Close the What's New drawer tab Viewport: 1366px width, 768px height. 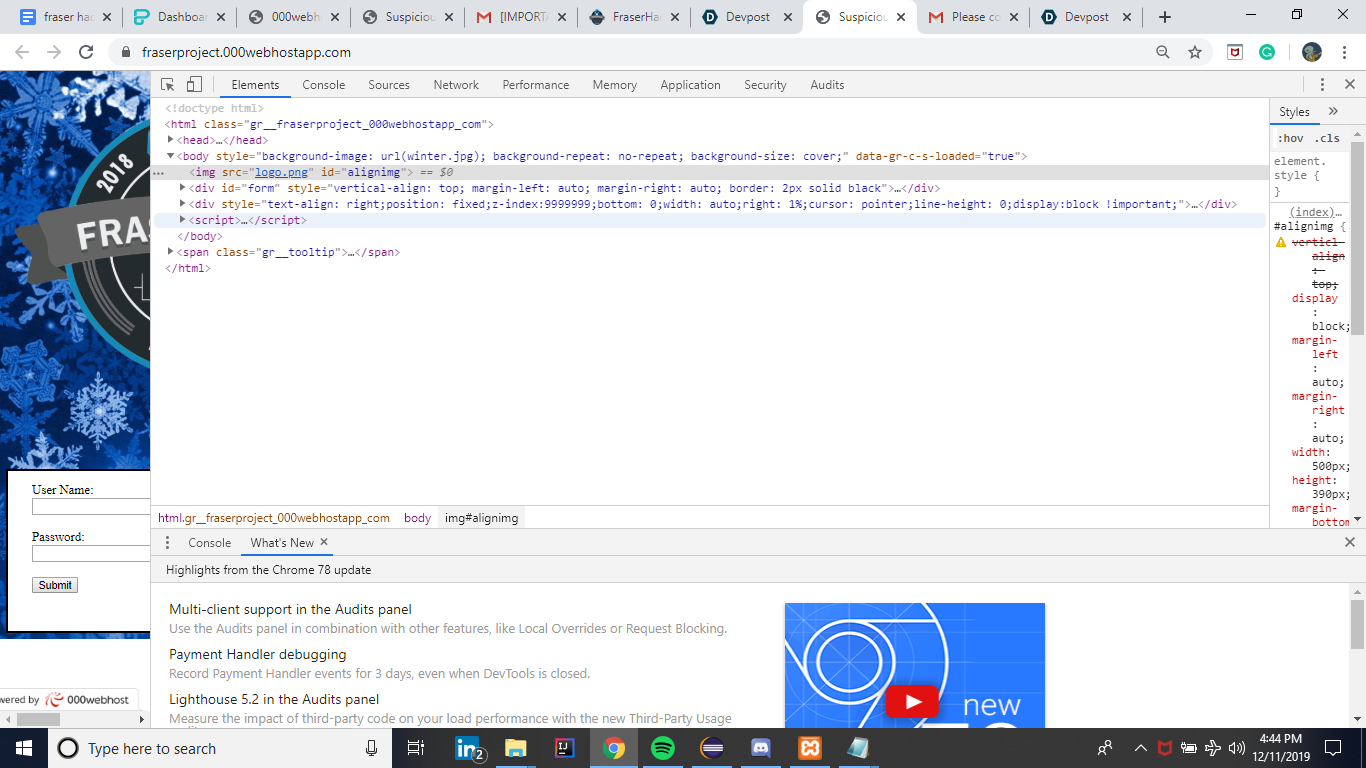click(x=324, y=542)
